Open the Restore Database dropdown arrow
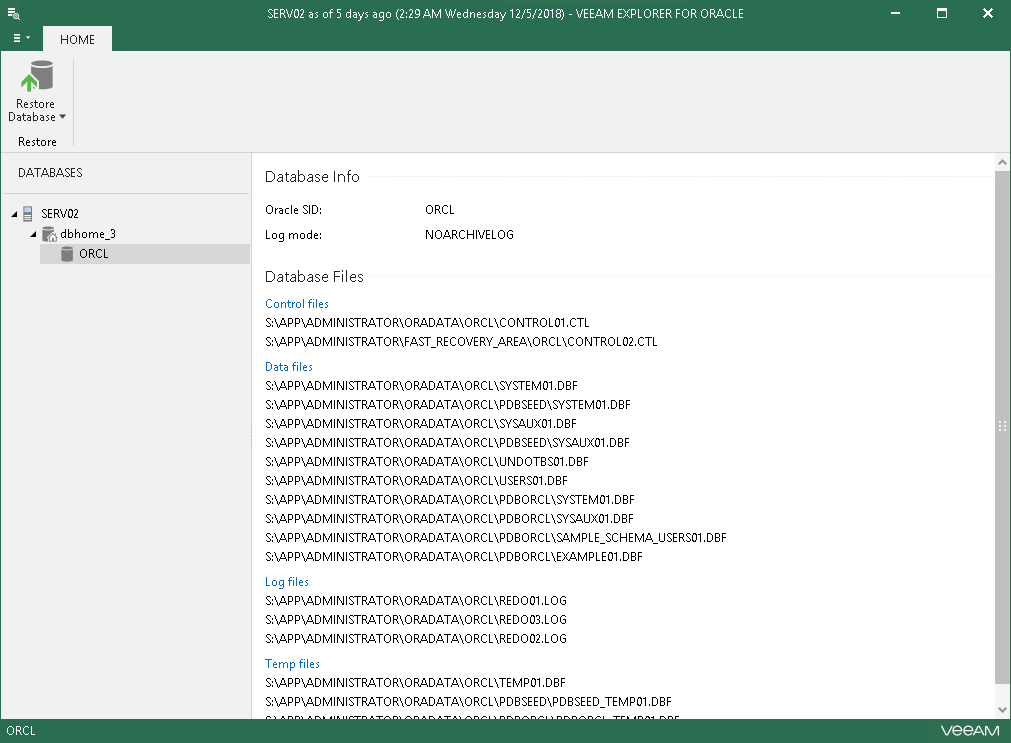Viewport: 1011px width, 743px height. [x=62, y=117]
